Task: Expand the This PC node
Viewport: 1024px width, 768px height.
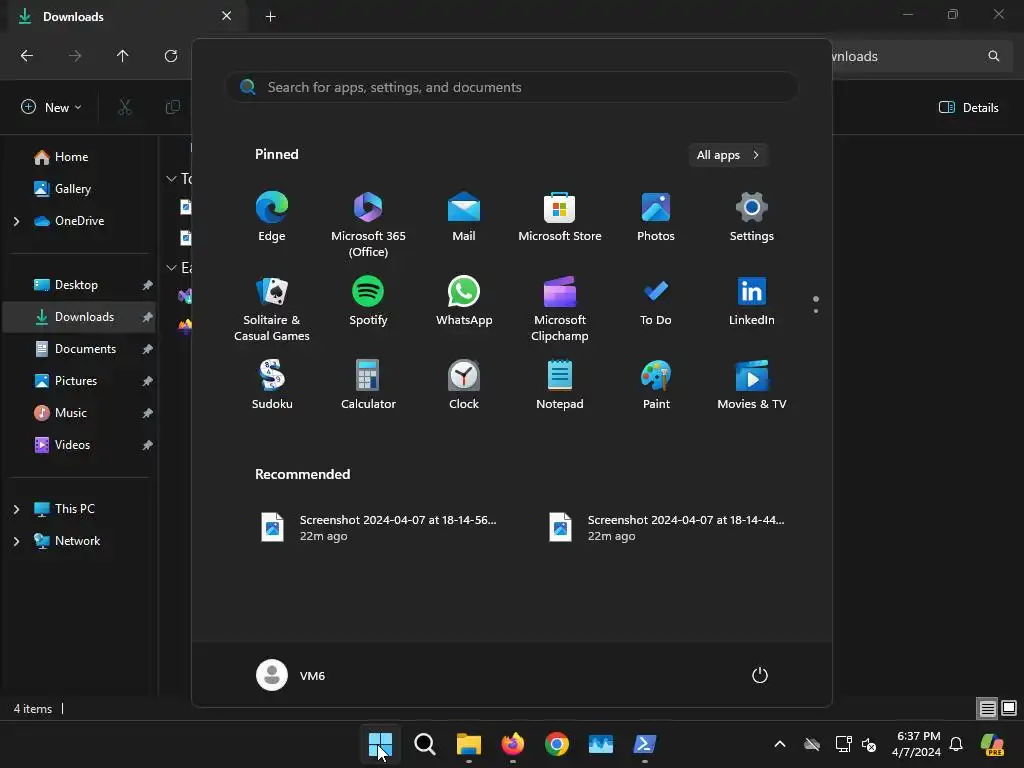Action: point(16,509)
